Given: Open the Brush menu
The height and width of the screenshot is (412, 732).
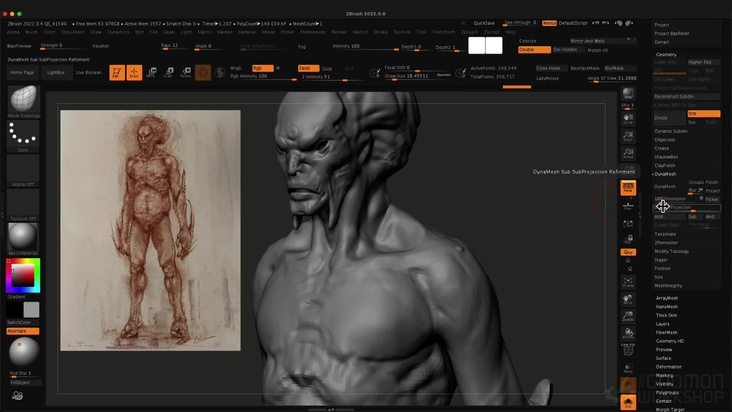Looking at the screenshot, I should click(31, 32).
